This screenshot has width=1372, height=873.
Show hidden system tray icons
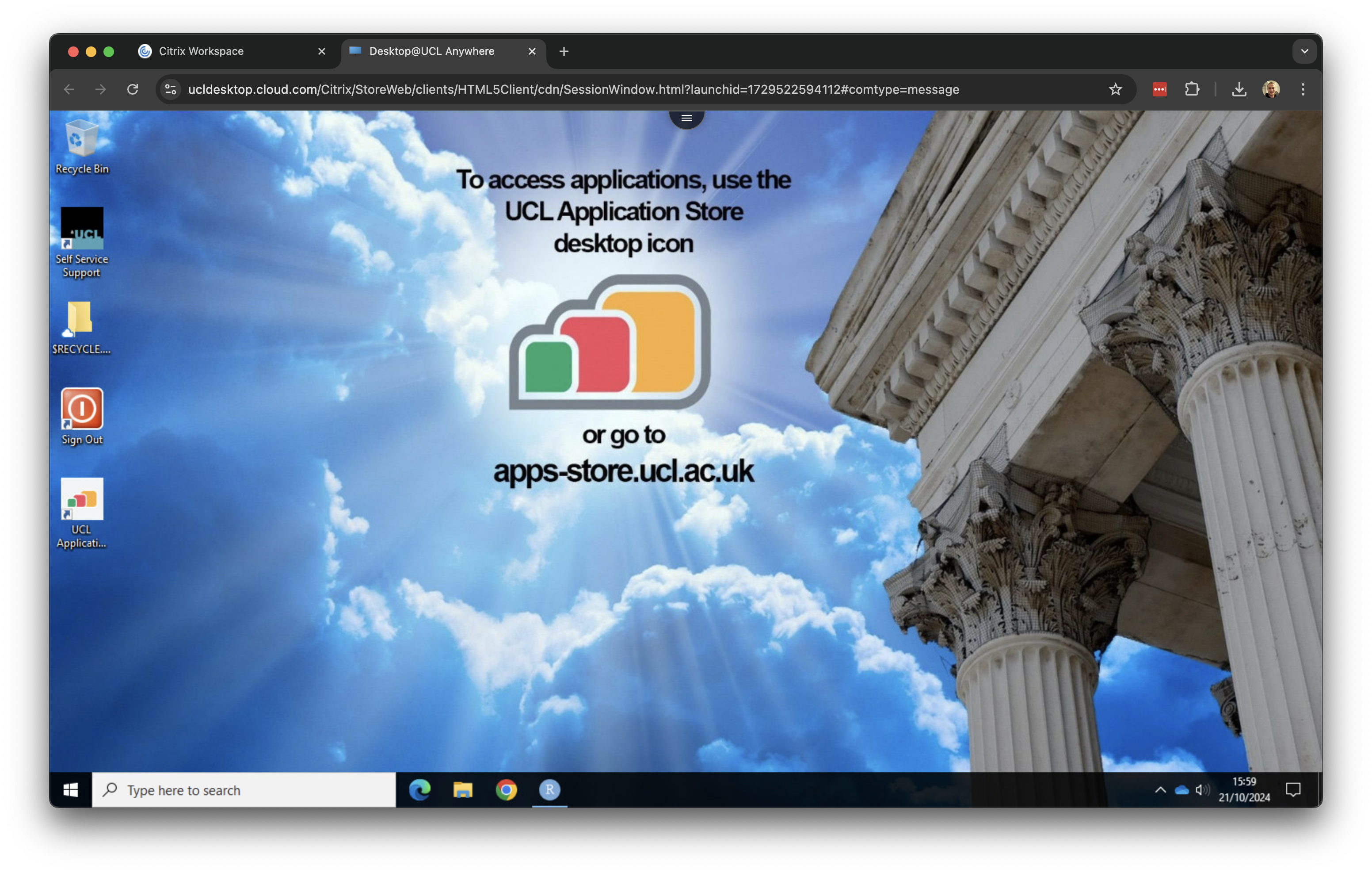[x=1160, y=790]
